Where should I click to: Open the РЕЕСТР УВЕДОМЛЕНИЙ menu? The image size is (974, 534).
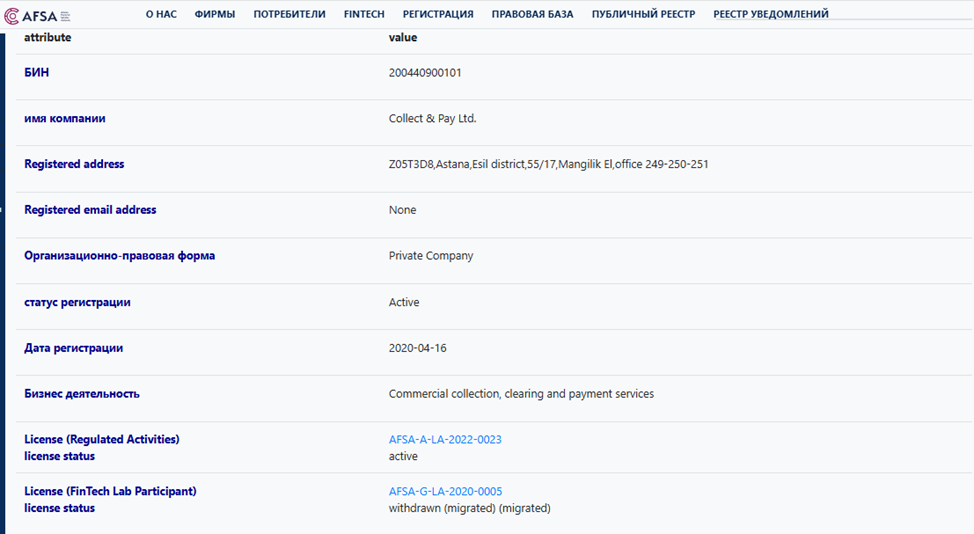coord(771,14)
